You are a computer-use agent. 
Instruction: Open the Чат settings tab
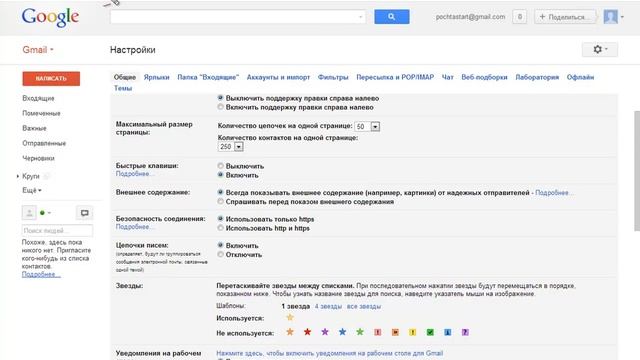pos(447,77)
